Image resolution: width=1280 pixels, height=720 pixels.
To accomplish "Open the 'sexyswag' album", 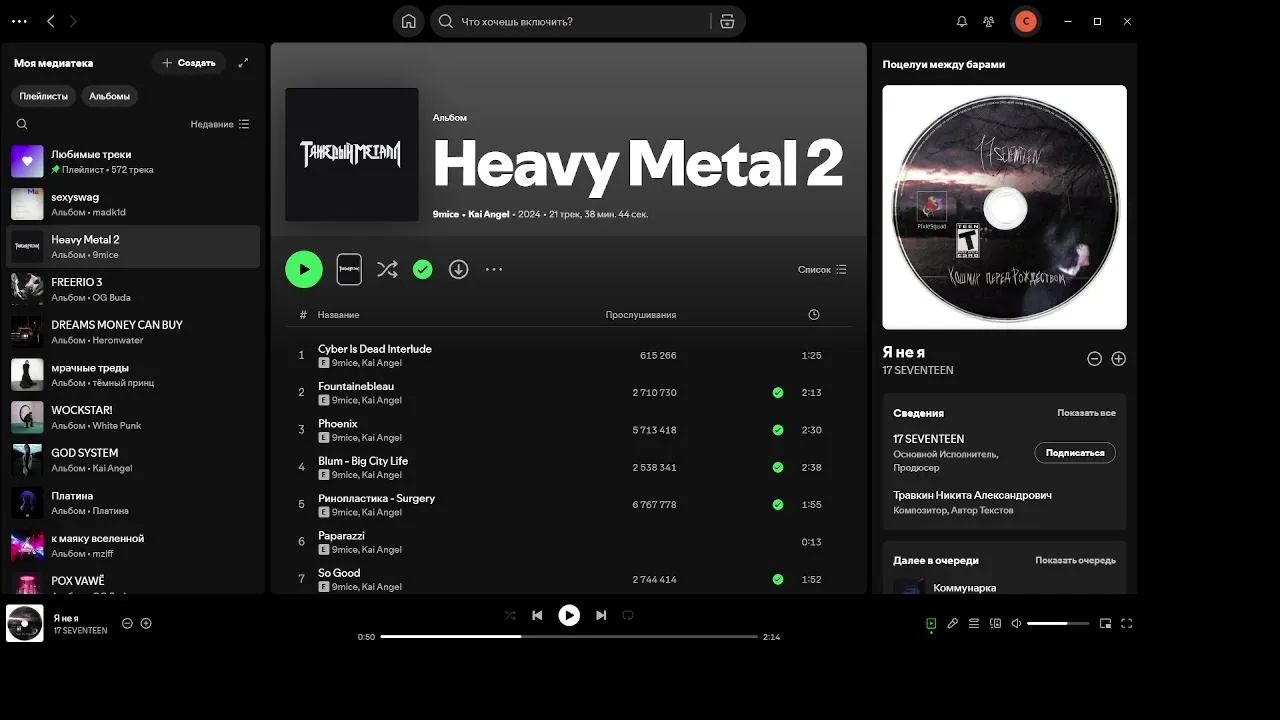I will [x=133, y=204].
